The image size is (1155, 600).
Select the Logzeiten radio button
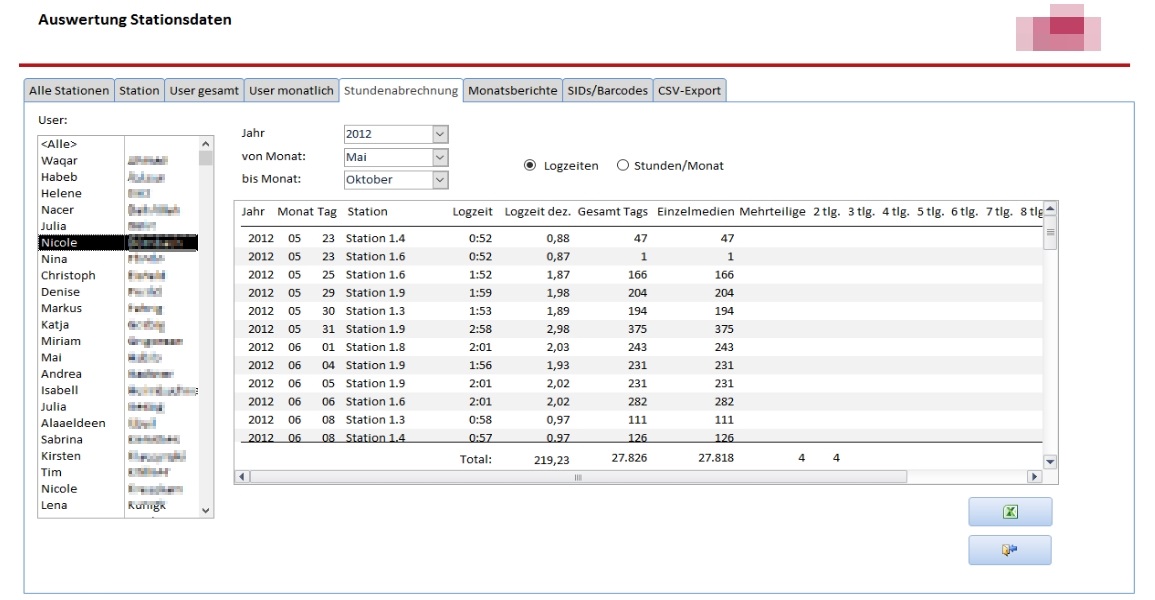pyautogui.click(x=530, y=166)
